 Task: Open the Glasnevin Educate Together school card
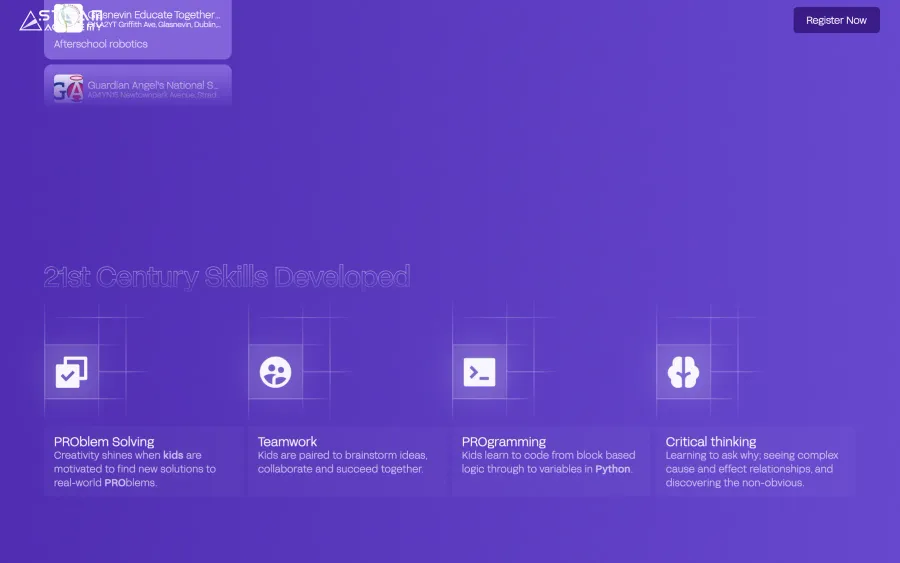point(138,29)
